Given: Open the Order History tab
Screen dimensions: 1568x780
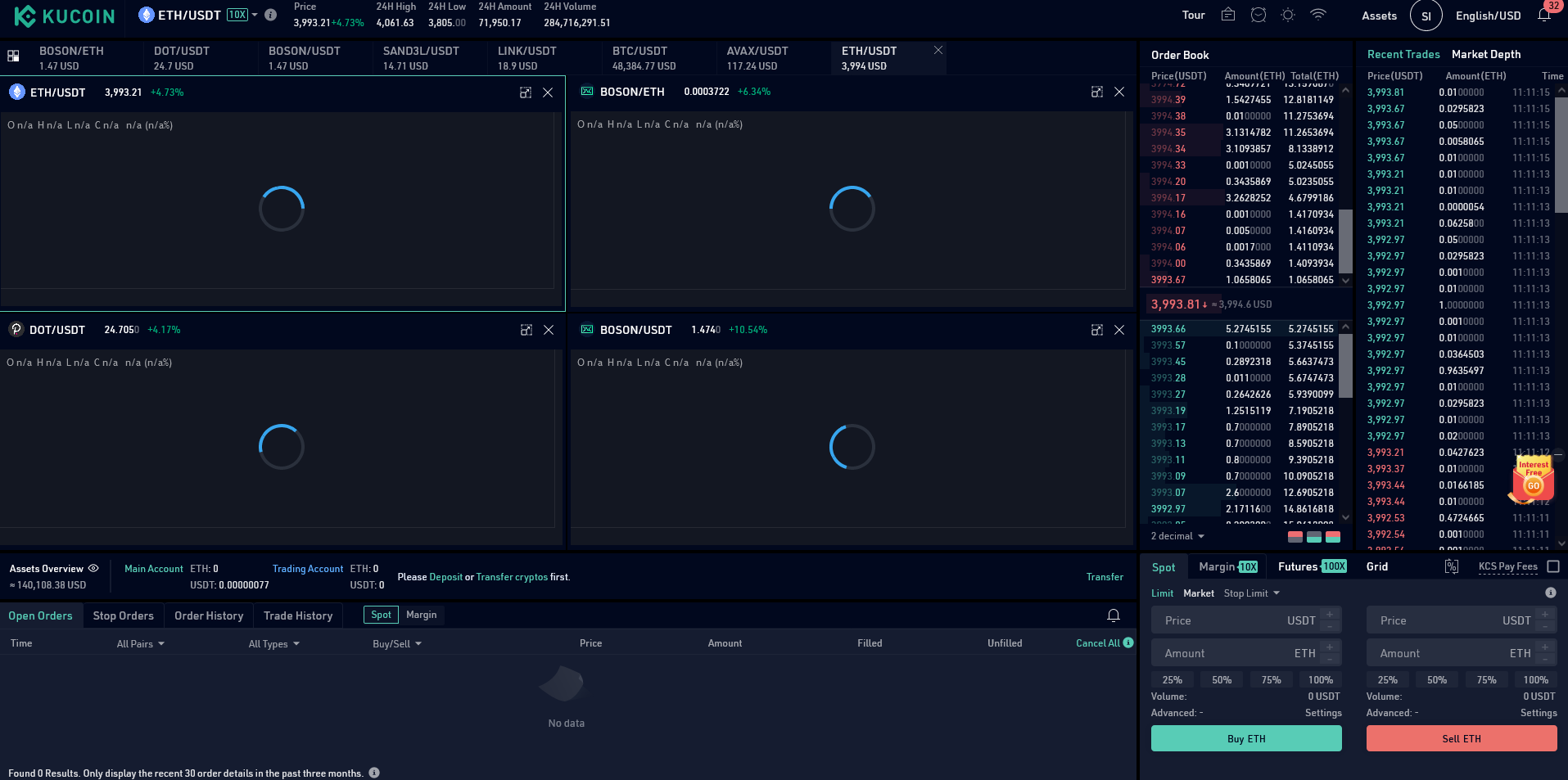Looking at the screenshot, I should [209, 615].
